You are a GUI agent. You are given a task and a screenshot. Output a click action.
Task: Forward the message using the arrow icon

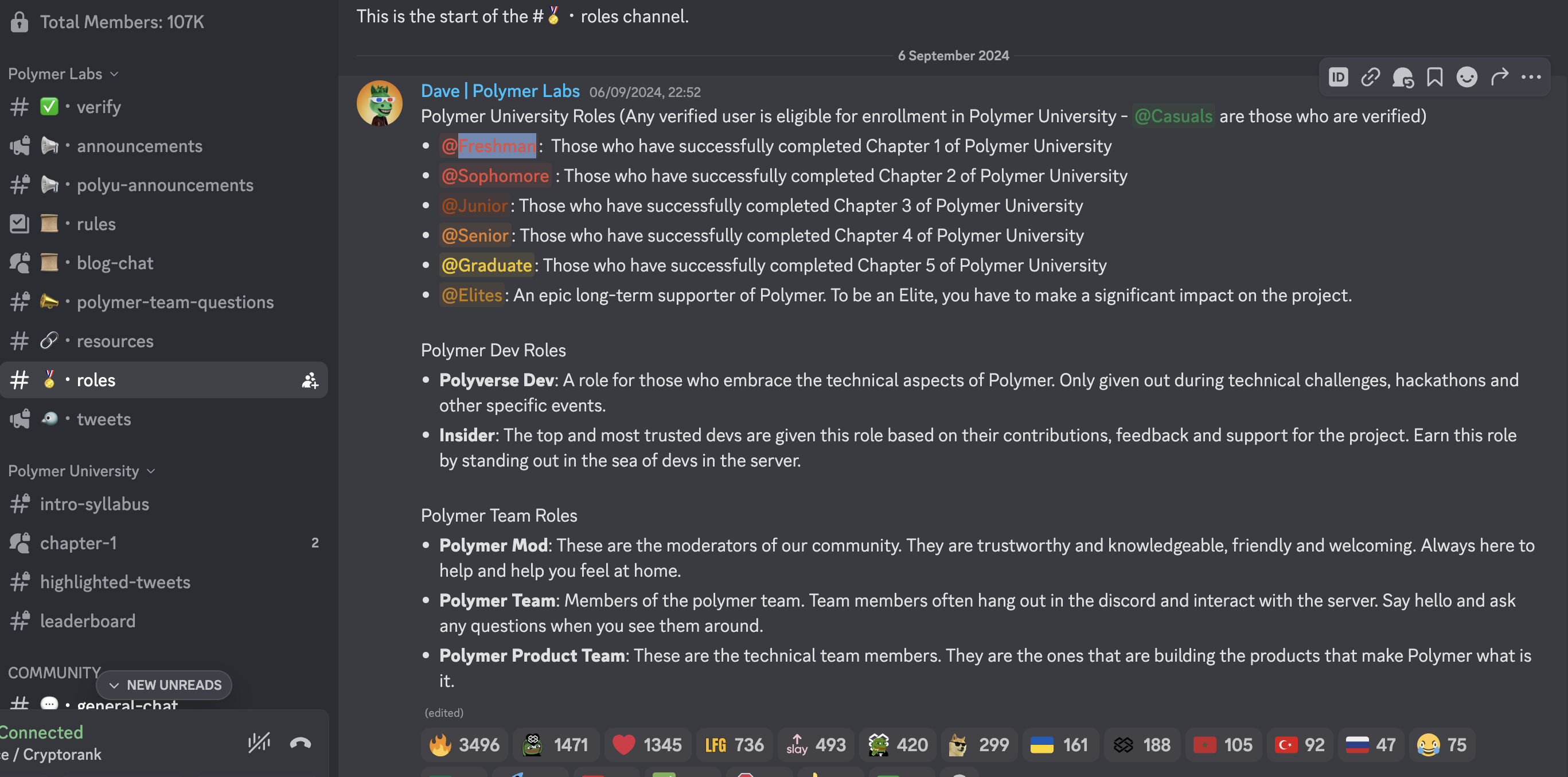pos(1499,77)
